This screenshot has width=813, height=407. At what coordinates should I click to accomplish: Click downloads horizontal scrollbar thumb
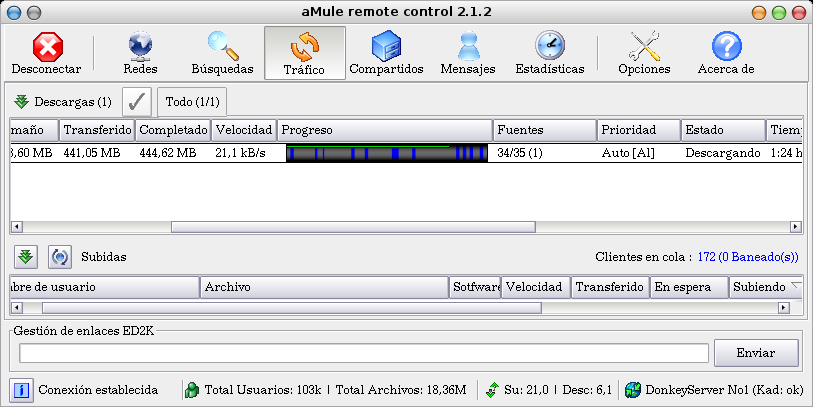click(x=353, y=227)
